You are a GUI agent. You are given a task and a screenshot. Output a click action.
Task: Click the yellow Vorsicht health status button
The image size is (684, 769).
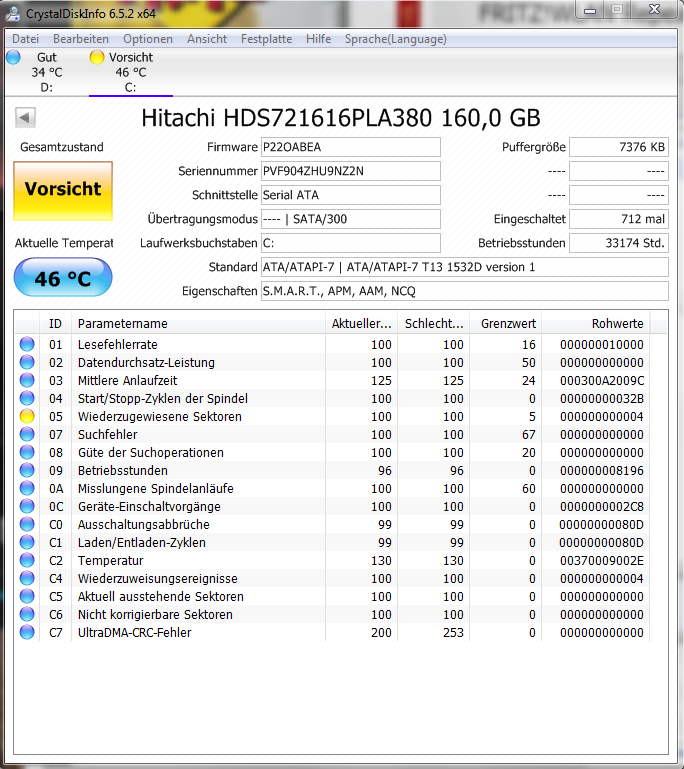[63, 190]
